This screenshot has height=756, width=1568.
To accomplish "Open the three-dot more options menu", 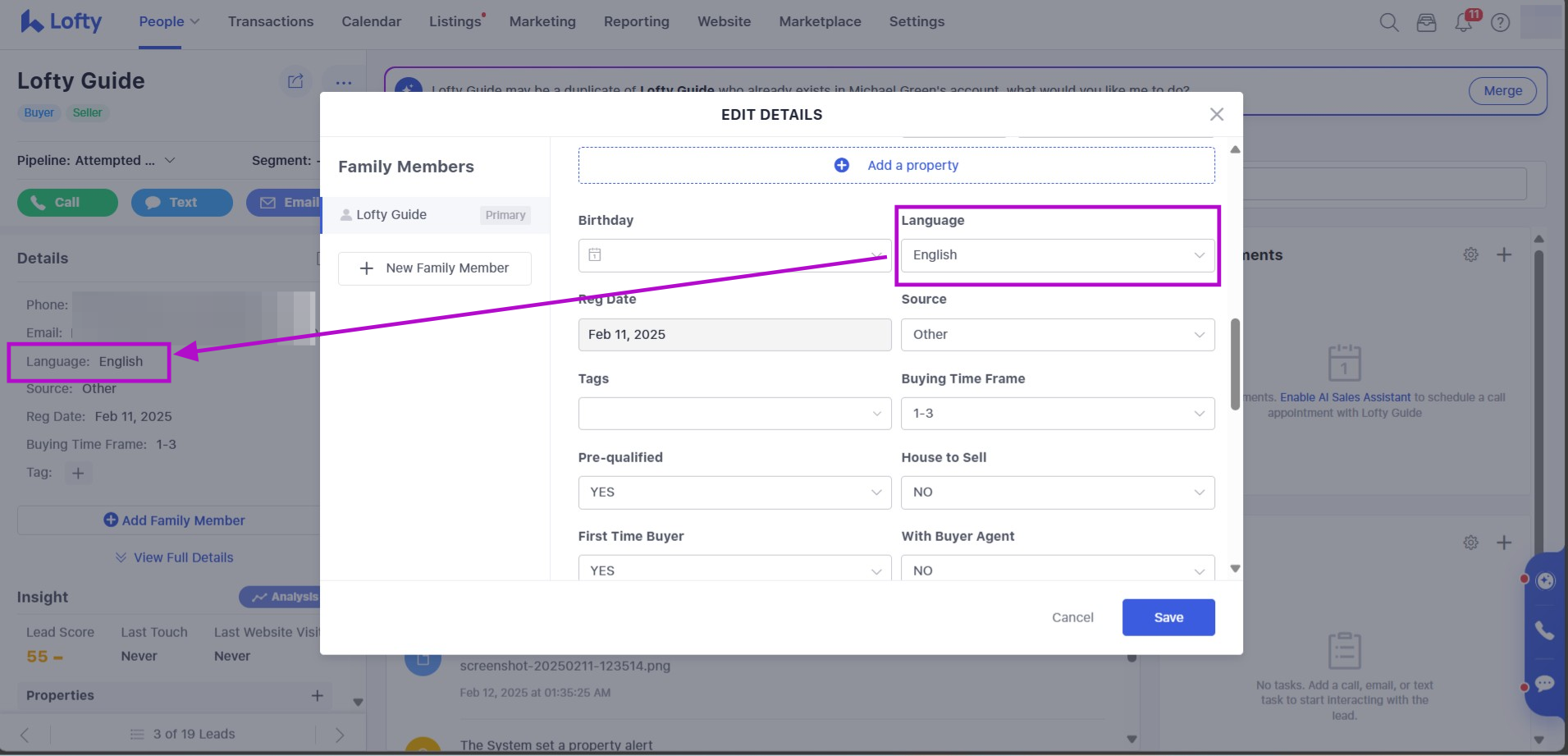I will point(344,82).
